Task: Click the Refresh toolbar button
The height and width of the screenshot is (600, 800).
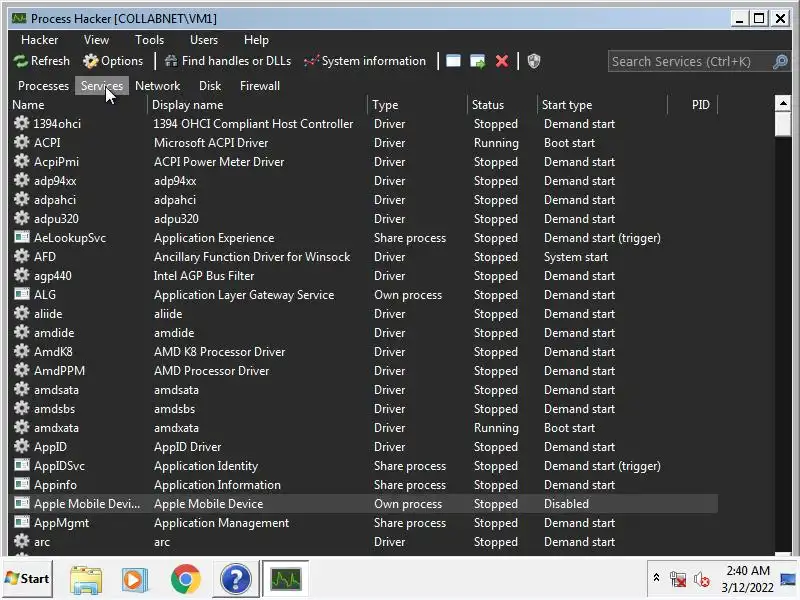Action: coord(42,61)
